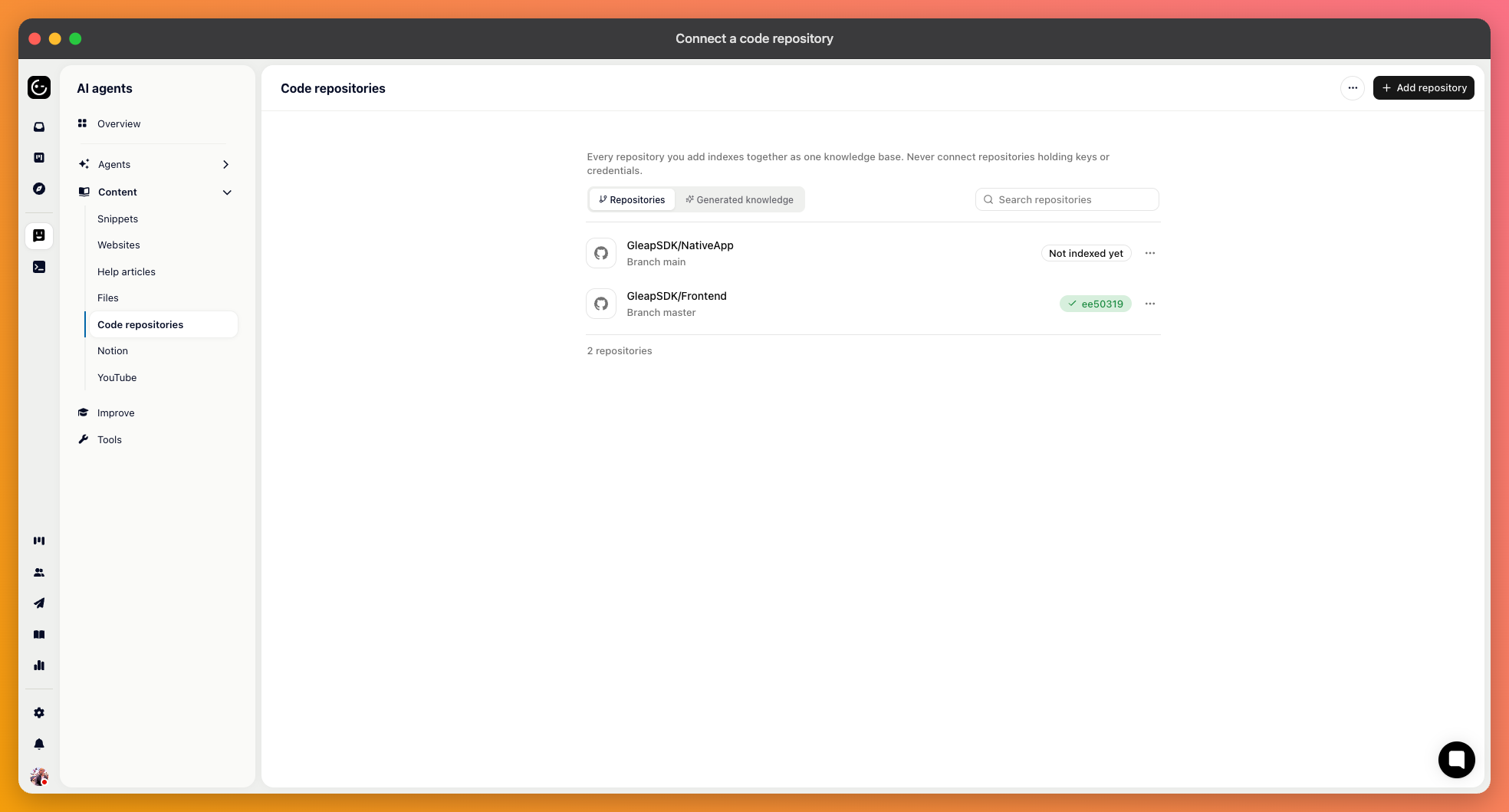Expand the Agents section chevron

pyautogui.click(x=225, y=164)
